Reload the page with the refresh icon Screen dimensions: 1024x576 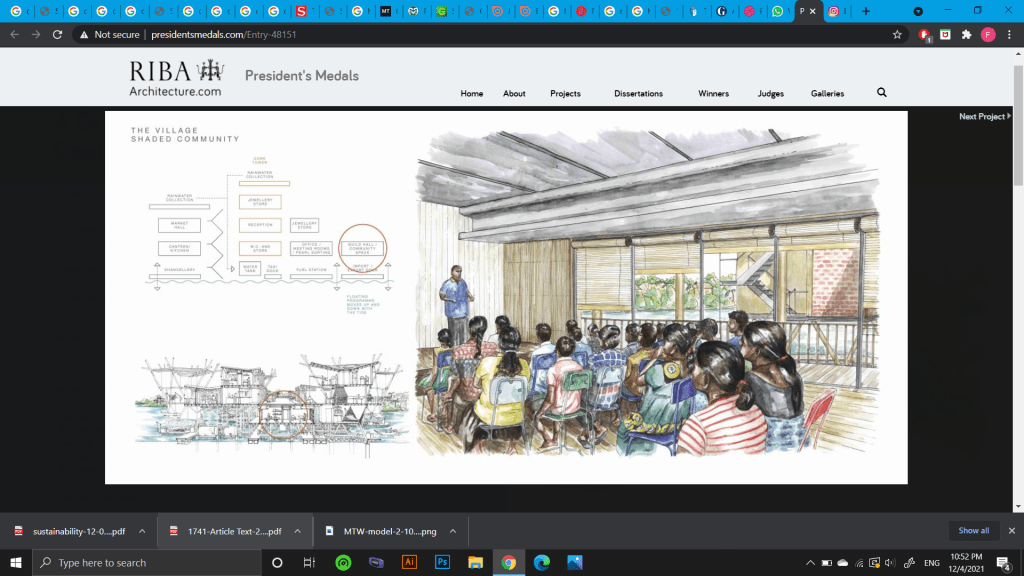click(x=58, y=34)
